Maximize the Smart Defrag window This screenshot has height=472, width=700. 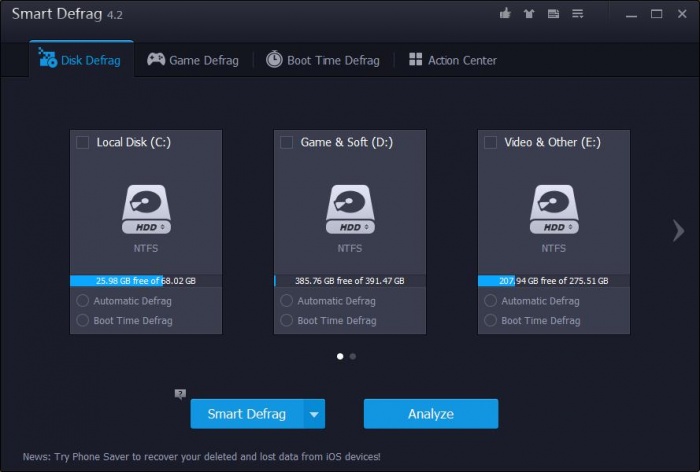click(656, 14)
